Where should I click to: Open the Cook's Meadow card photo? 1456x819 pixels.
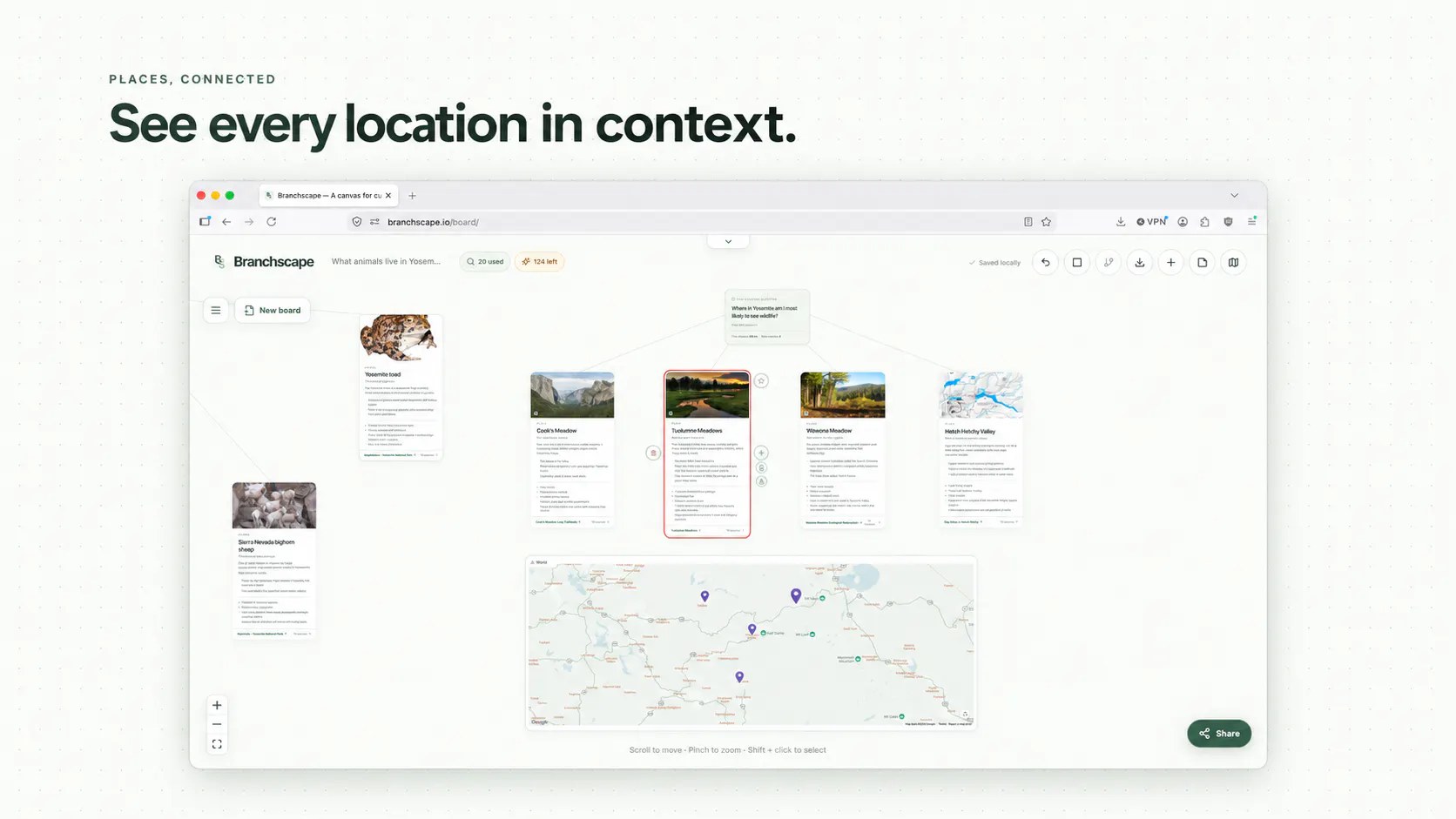click(572, 395)
